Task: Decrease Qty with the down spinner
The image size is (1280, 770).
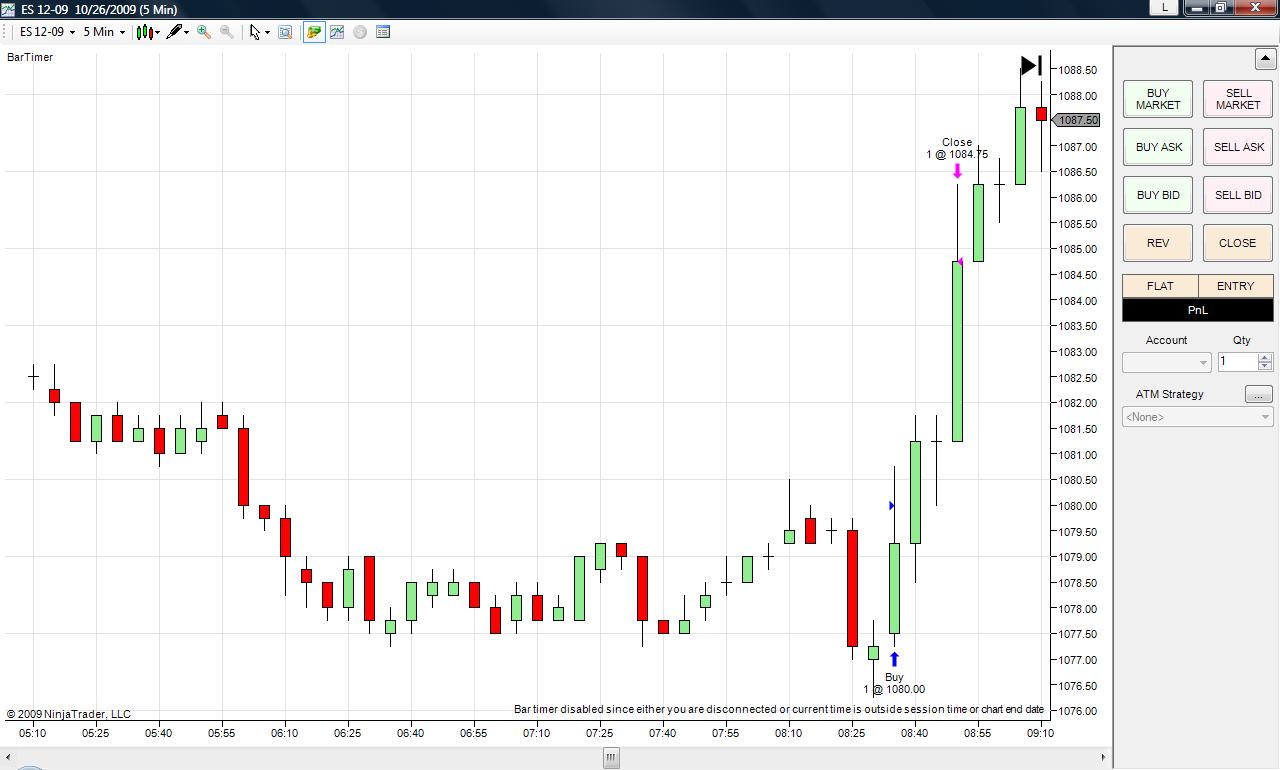Action: (1265, 367)
